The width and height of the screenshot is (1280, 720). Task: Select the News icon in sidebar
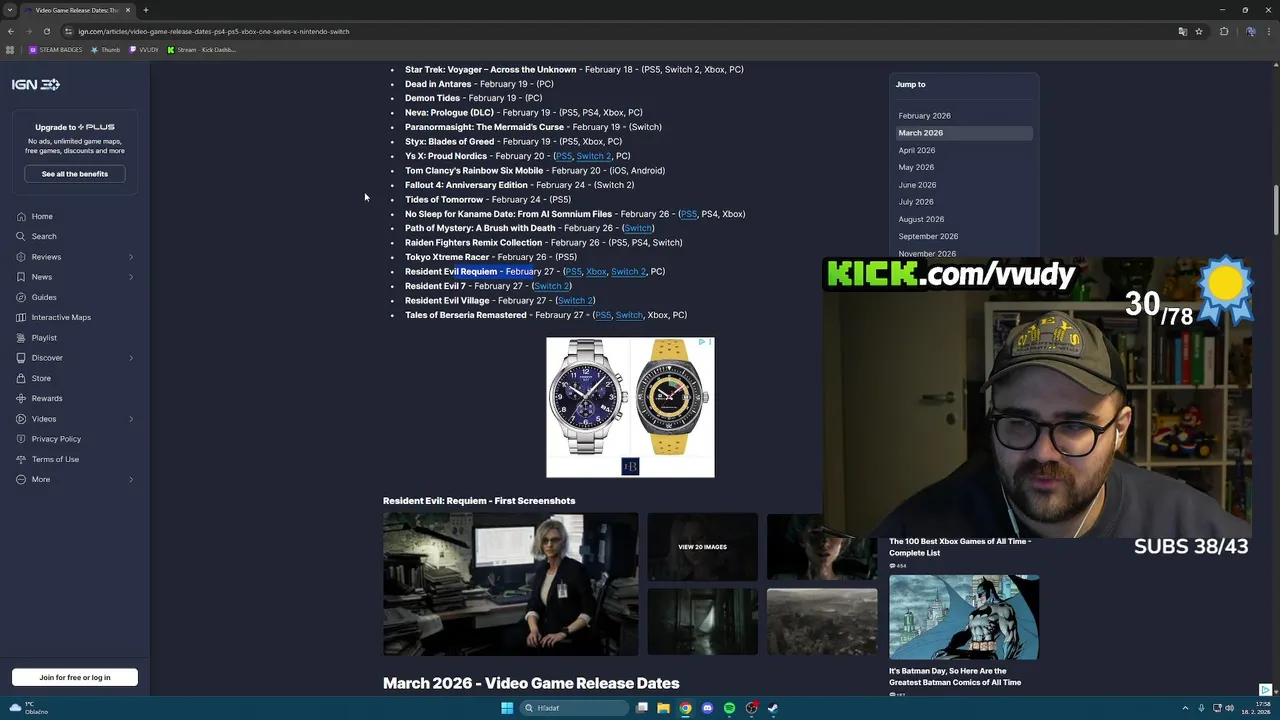[21, 277]
